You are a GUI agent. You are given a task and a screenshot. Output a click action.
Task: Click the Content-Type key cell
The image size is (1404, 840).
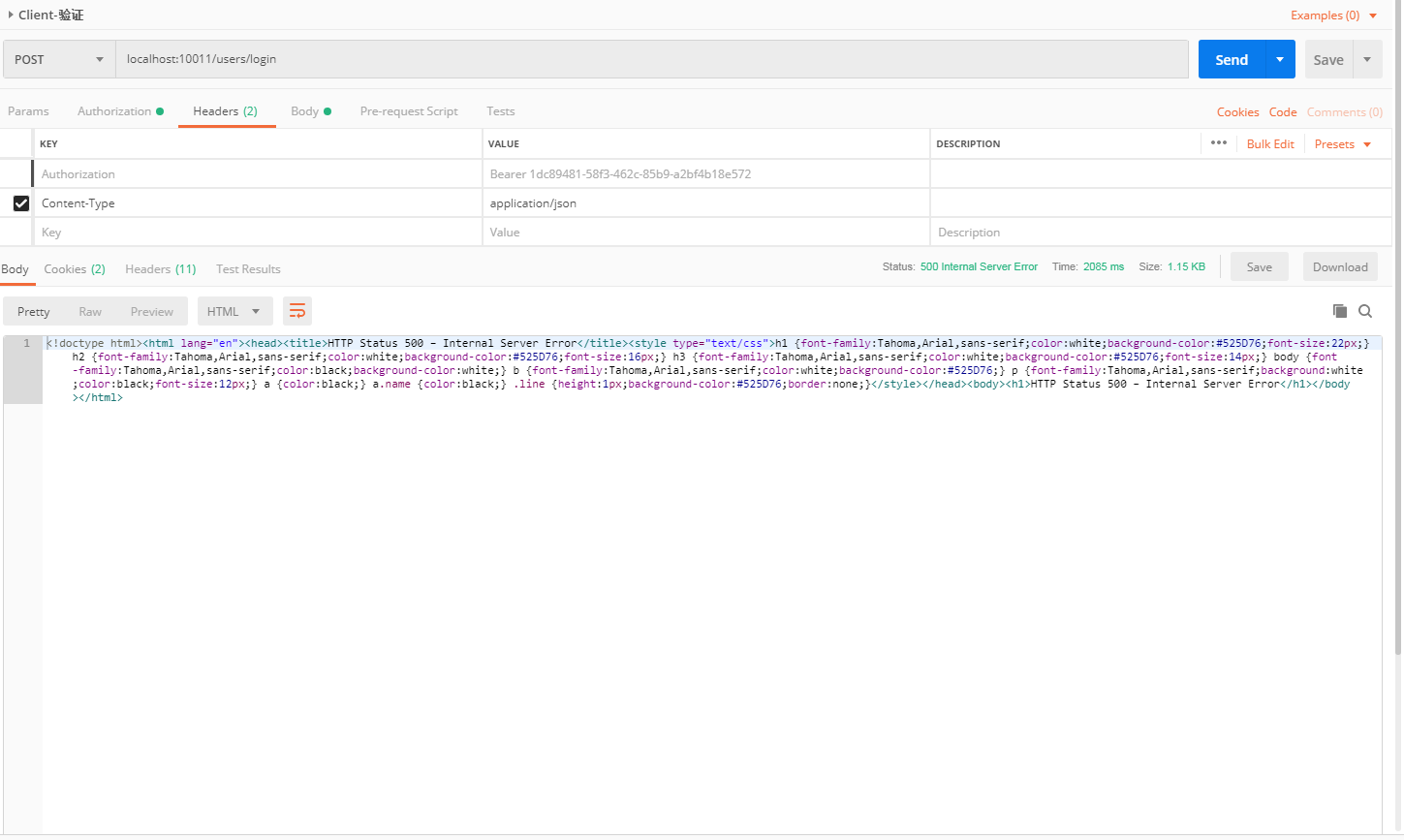259,203
